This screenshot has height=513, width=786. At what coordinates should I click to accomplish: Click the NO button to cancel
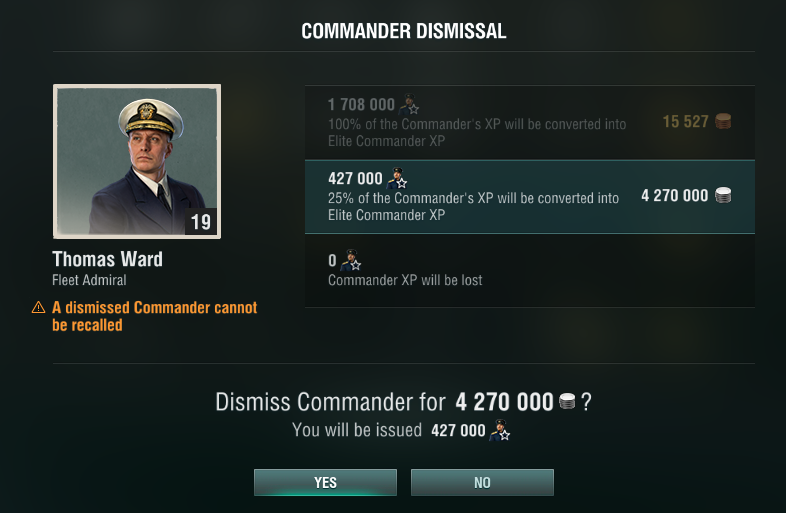coord(482,482)
